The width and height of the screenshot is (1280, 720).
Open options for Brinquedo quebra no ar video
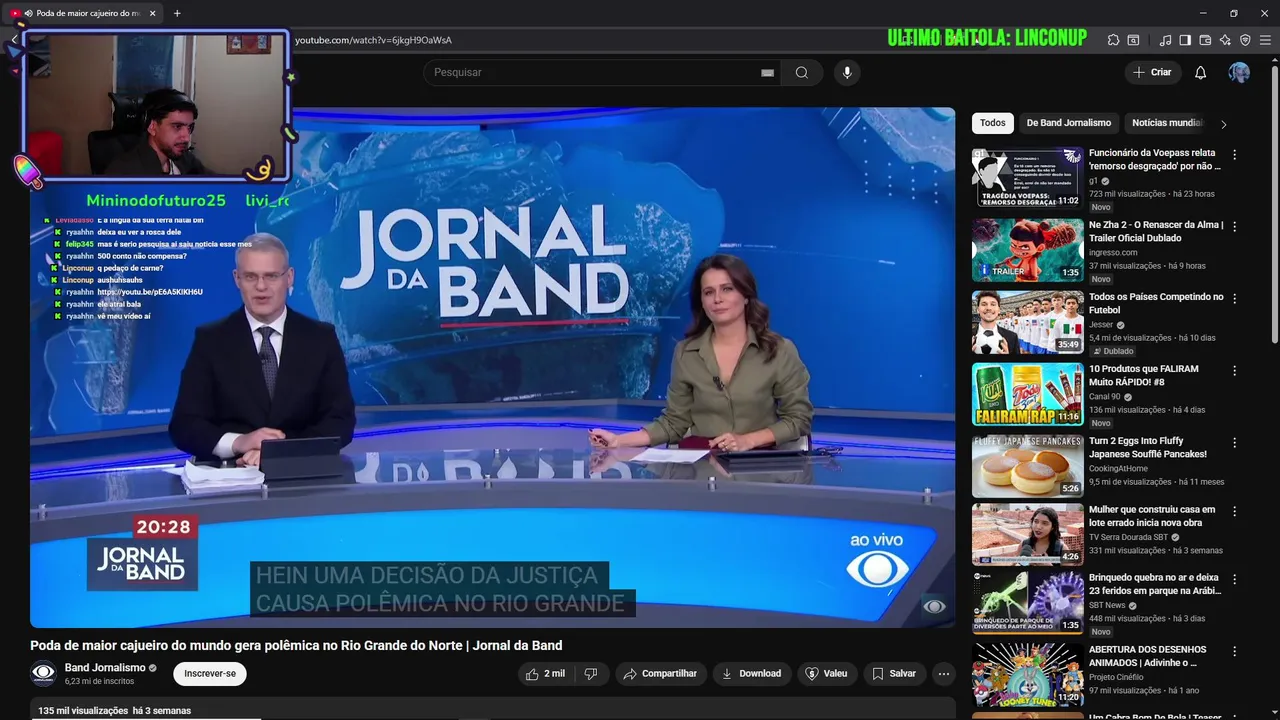[x=1234, y=579]
